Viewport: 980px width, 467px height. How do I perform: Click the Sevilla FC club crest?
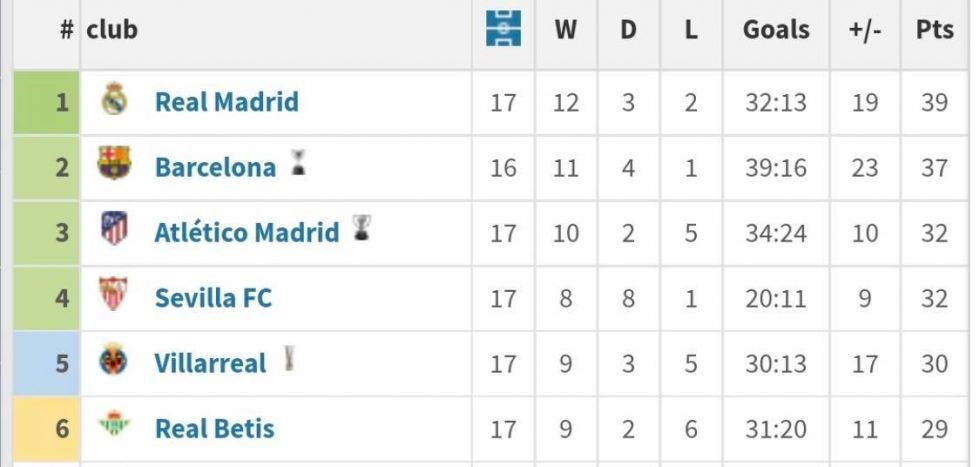[114, 295]
